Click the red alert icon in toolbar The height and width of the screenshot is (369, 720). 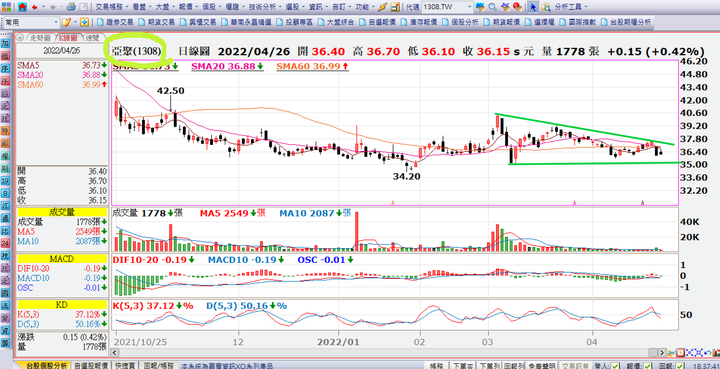pyautogui.click(x=517, y=7)
